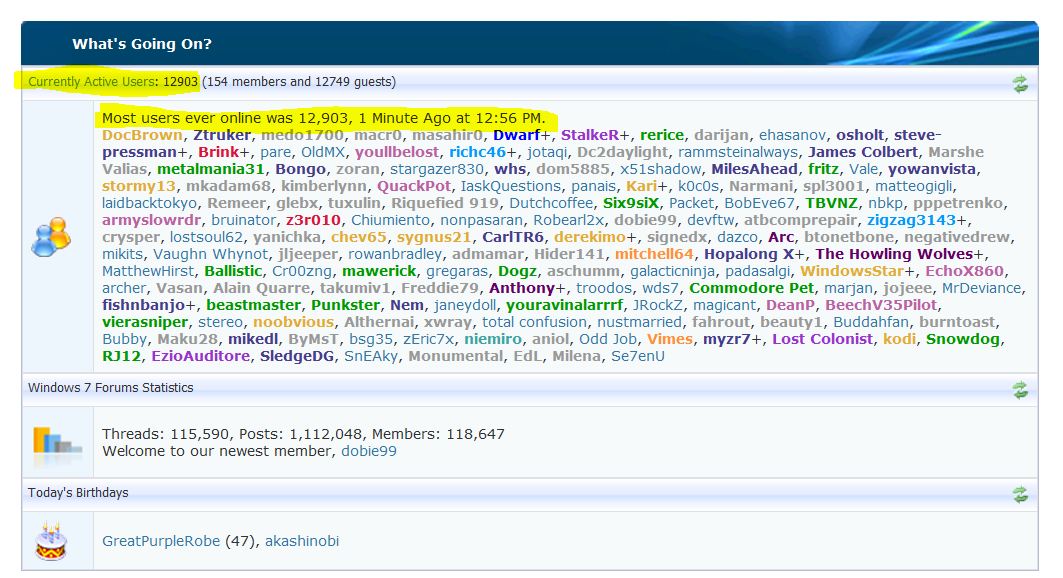Click Snowdog username
This screenshot has width=1063, height=578.
click(x=963, y=339)
